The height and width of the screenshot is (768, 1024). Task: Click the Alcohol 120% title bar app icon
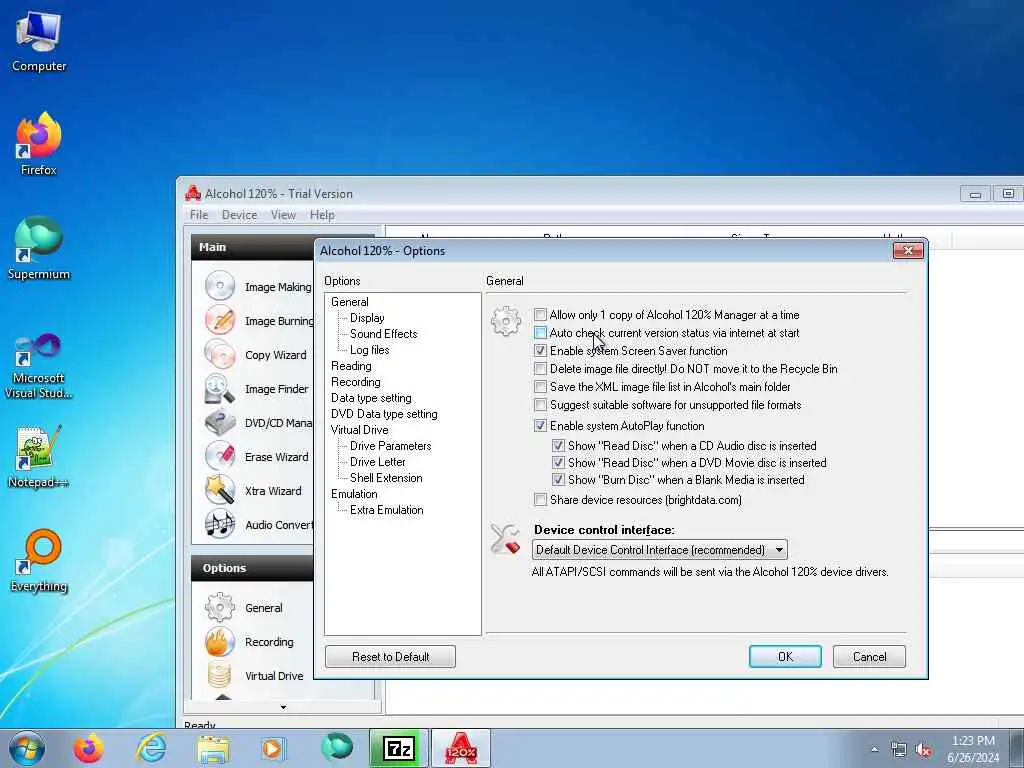[x=193, y=193]
